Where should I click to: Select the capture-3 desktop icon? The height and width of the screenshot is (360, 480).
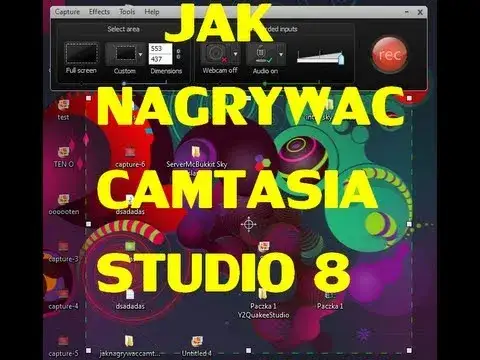tap(63, 252)
